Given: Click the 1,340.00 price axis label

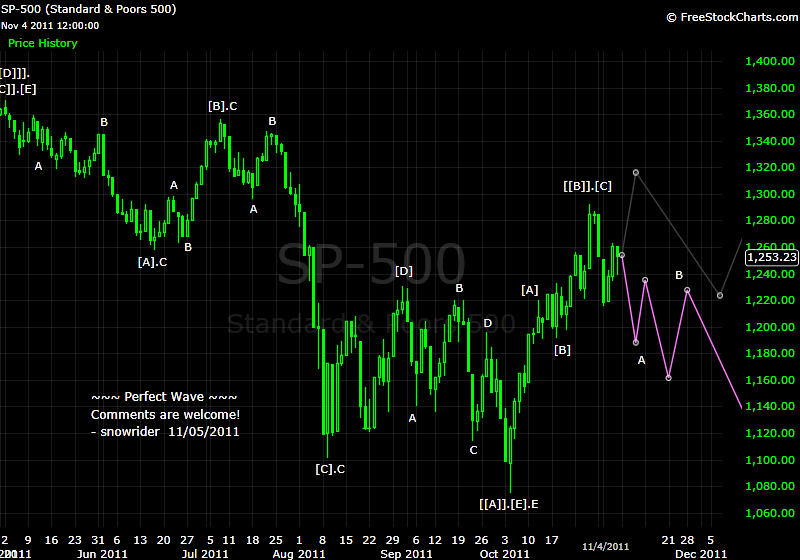Looking at the screenshot, I should 770,141.
